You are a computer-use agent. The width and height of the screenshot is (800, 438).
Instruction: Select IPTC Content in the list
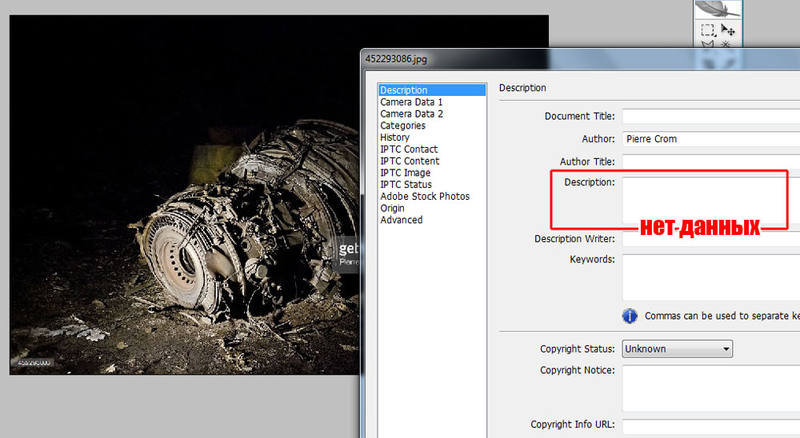click(x=410, y=161)
